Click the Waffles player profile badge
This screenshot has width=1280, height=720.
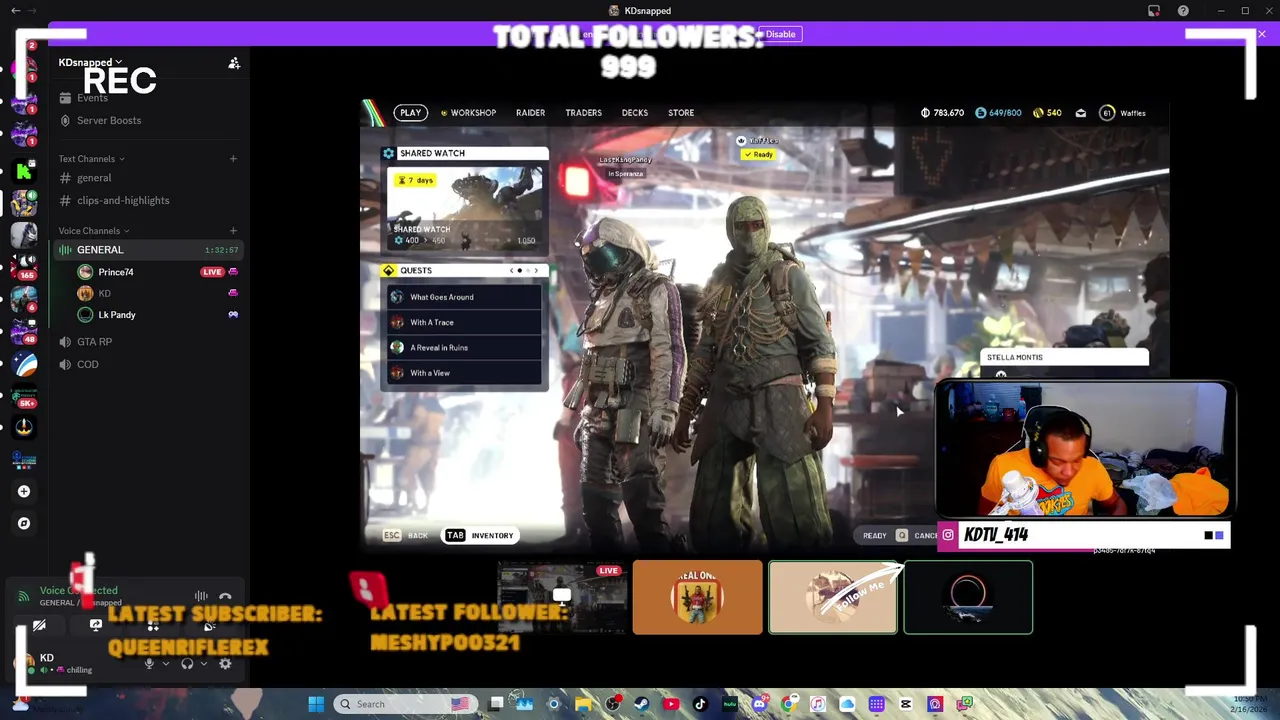click(x=1123, y=113)
